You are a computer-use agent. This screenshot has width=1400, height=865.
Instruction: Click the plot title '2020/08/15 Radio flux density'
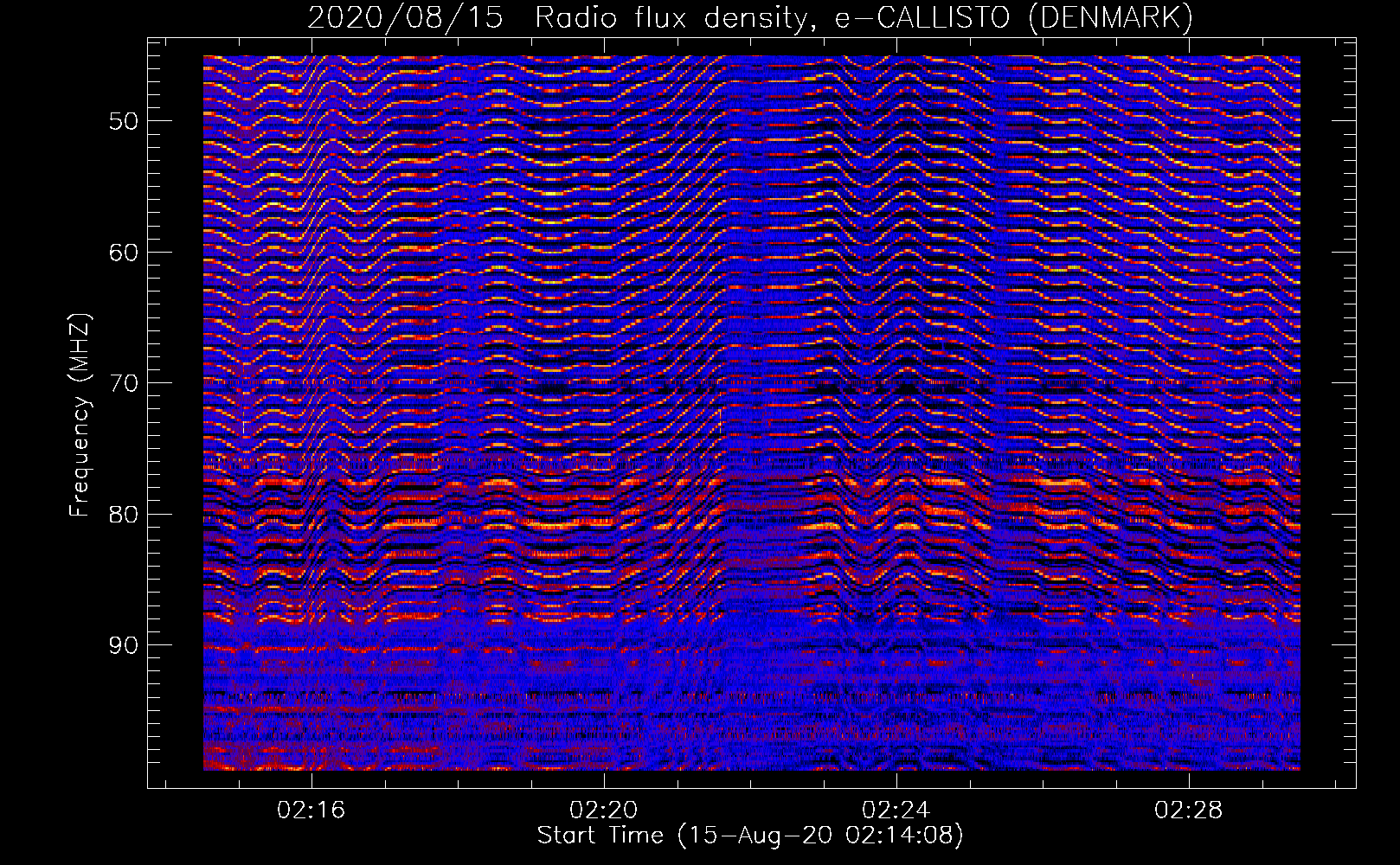(x=749, y=17)
